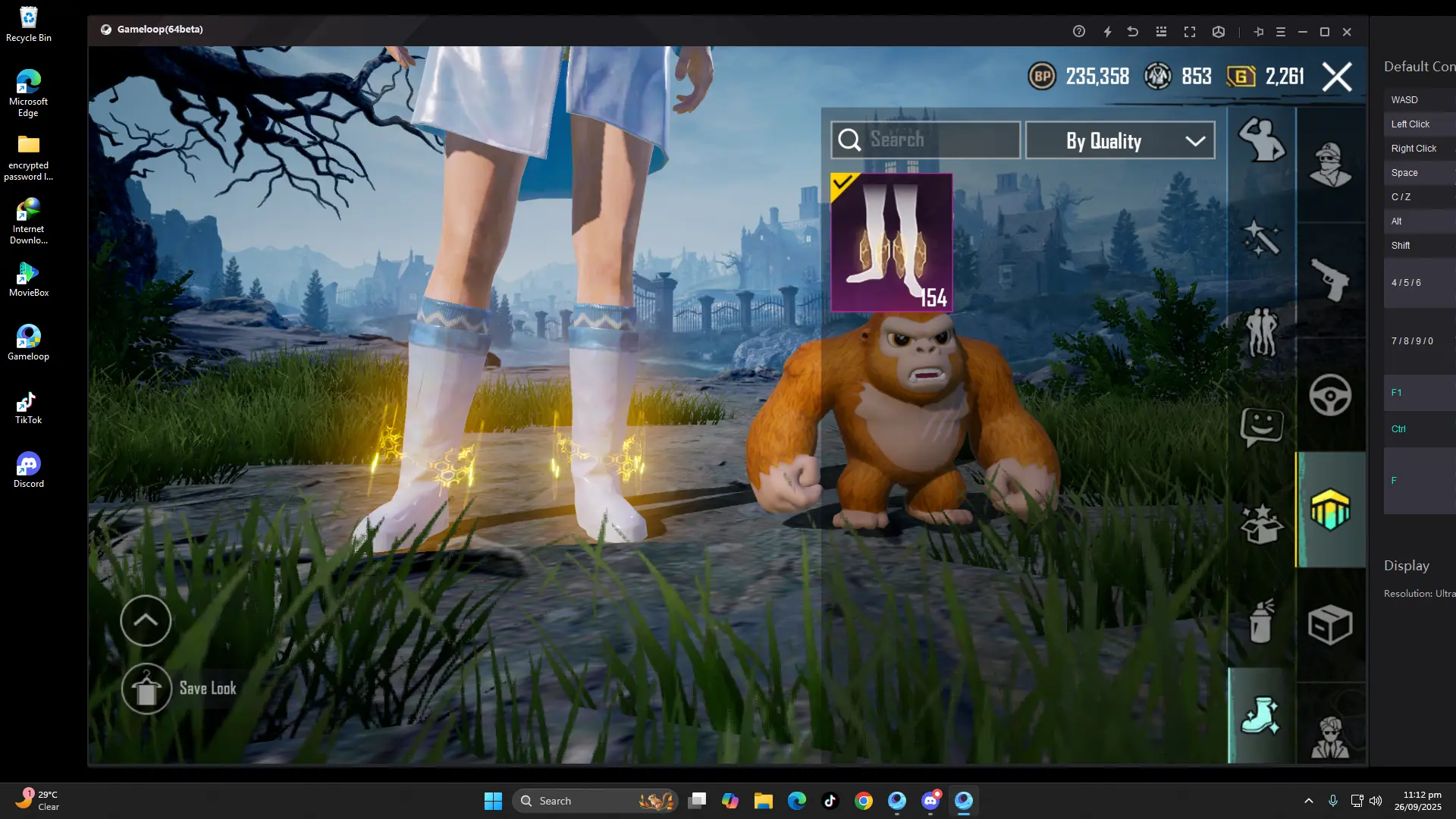Unequip the checked shoes item thumbnail
Screen dimensions: 1456x819
pos(891,243)
